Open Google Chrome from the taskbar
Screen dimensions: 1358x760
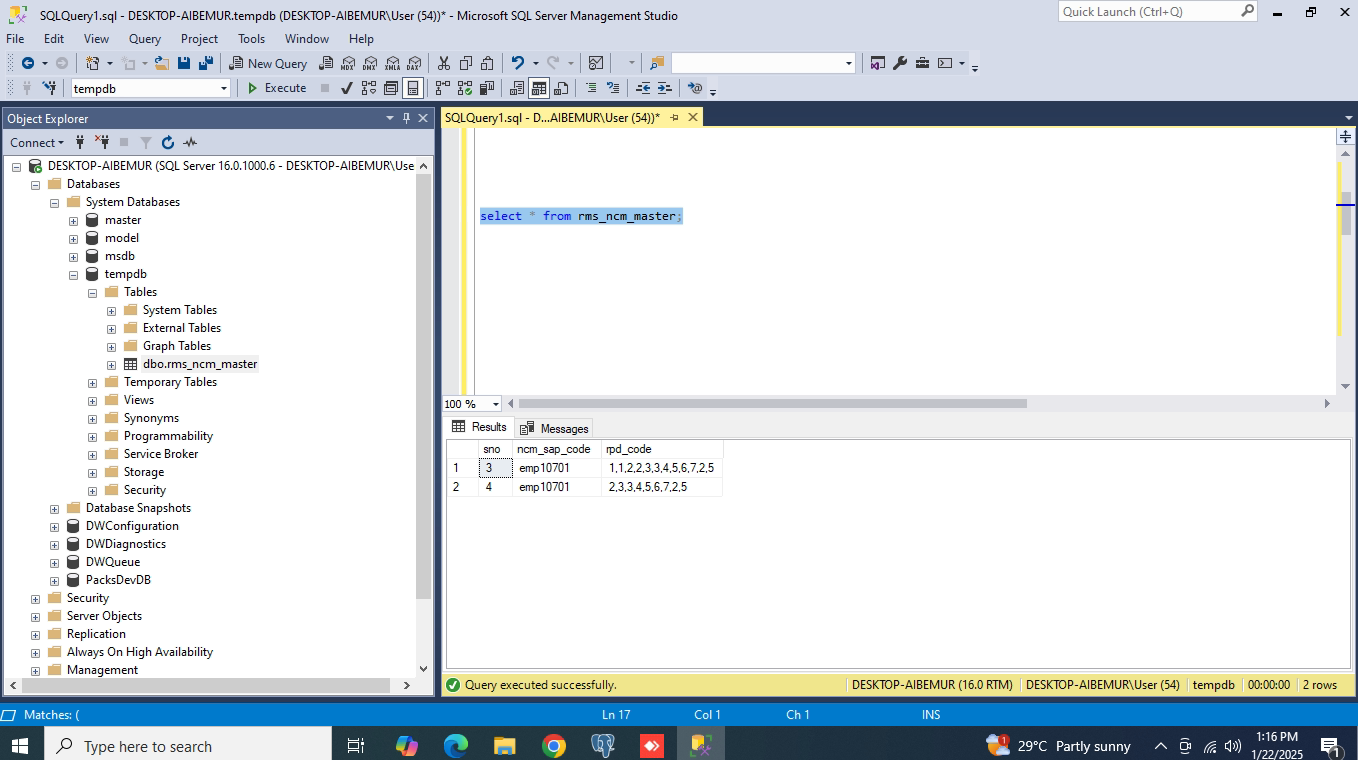coord(554,746)
